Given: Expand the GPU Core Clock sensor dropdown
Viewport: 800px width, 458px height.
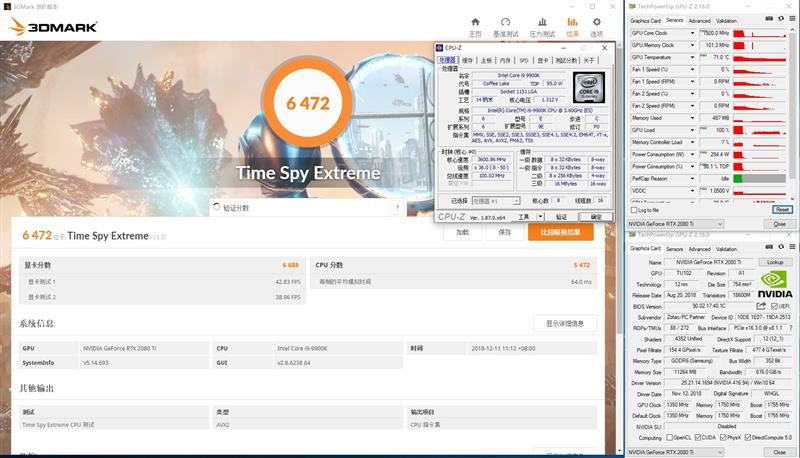Looking at the screenshot, I should point(692,33).
